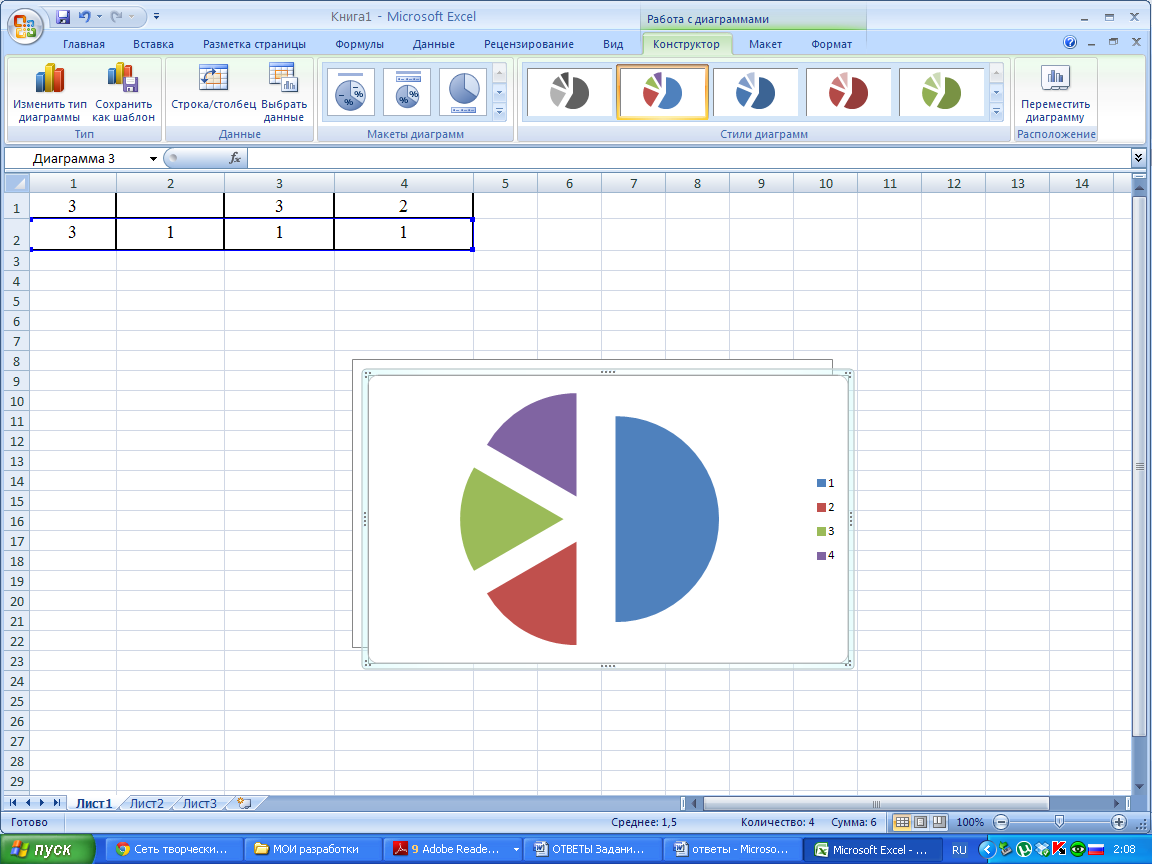1152x864 pixels.
Task: Customize Quick Access Toolbar dropdown
Action: [x=156, y=16]
